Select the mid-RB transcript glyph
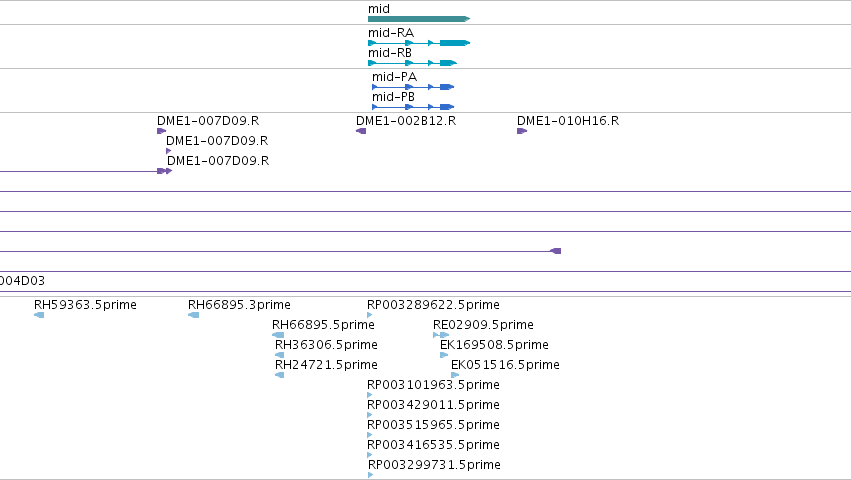The image size is (851, 480). click(412, 63)
